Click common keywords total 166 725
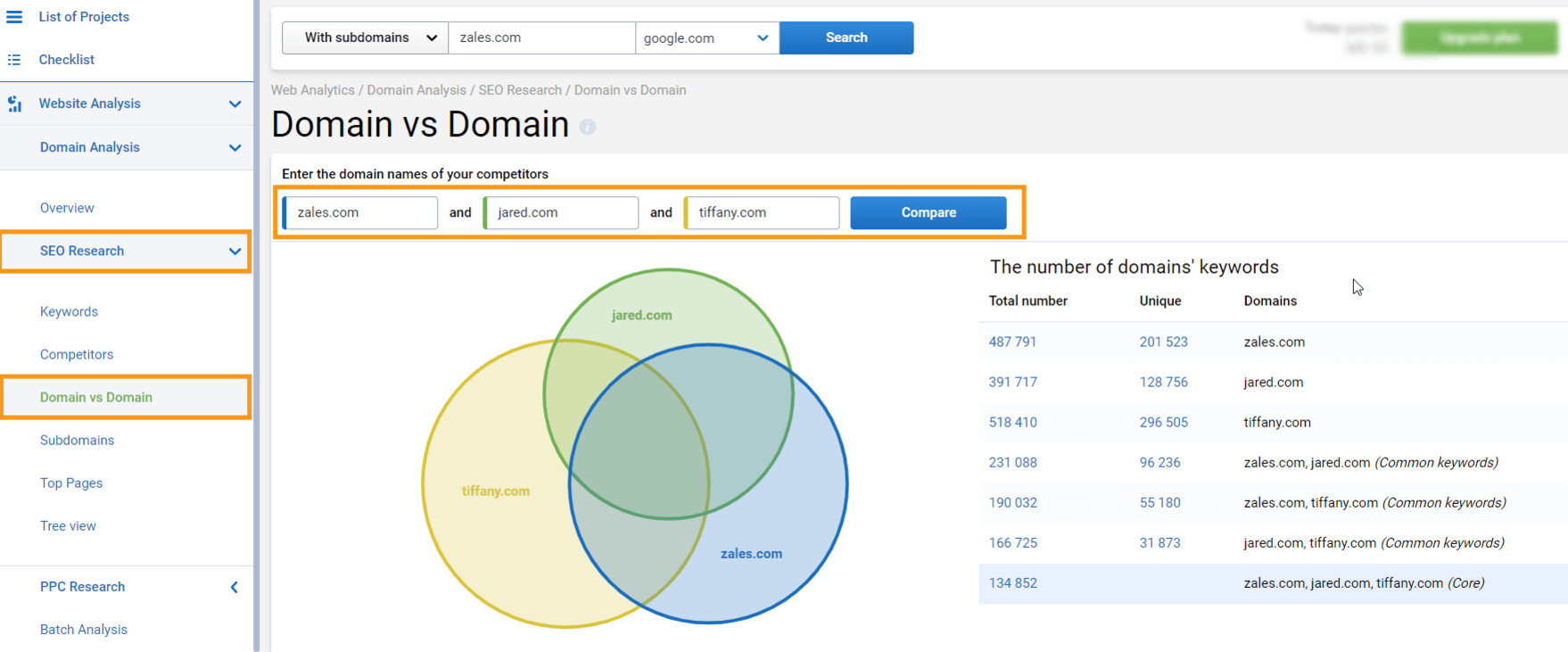Viewport: 1568px width, 652px height. click(1012, 542)
